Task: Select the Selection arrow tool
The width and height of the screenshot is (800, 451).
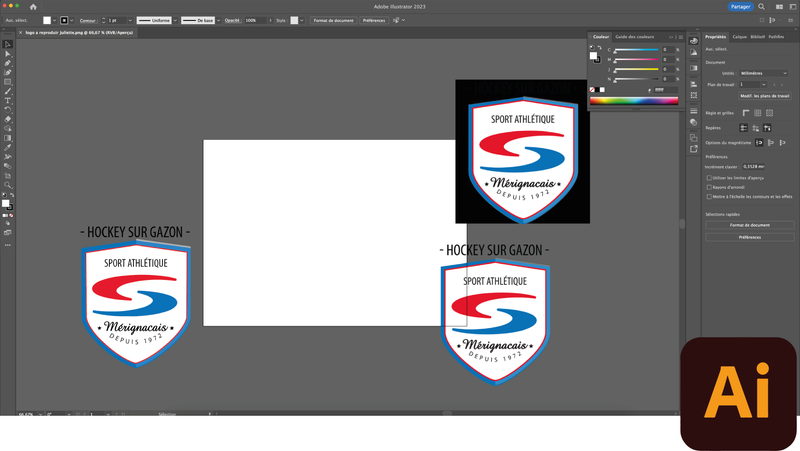Action: (8, 44)
